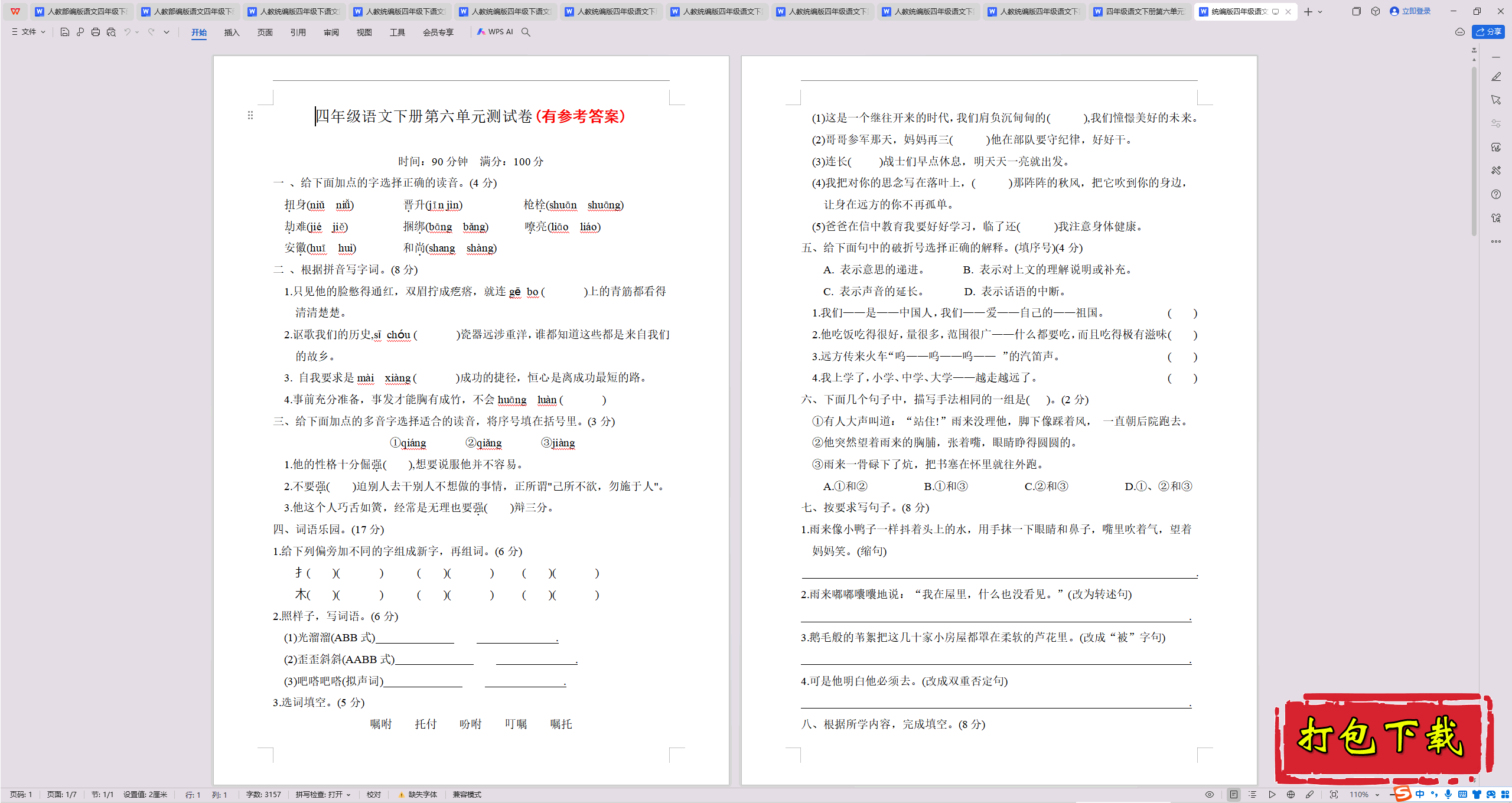Expand the undo history dropdown arrow
Viewport: 1512px width, 803px height.
pyautogui.click(x=137, y=32)
